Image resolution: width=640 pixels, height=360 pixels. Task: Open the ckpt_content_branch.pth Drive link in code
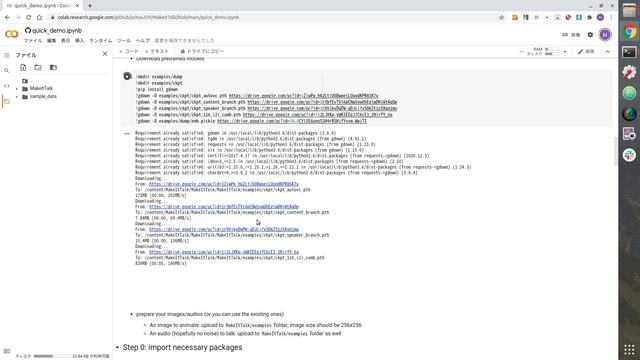[x=322, y=102]
